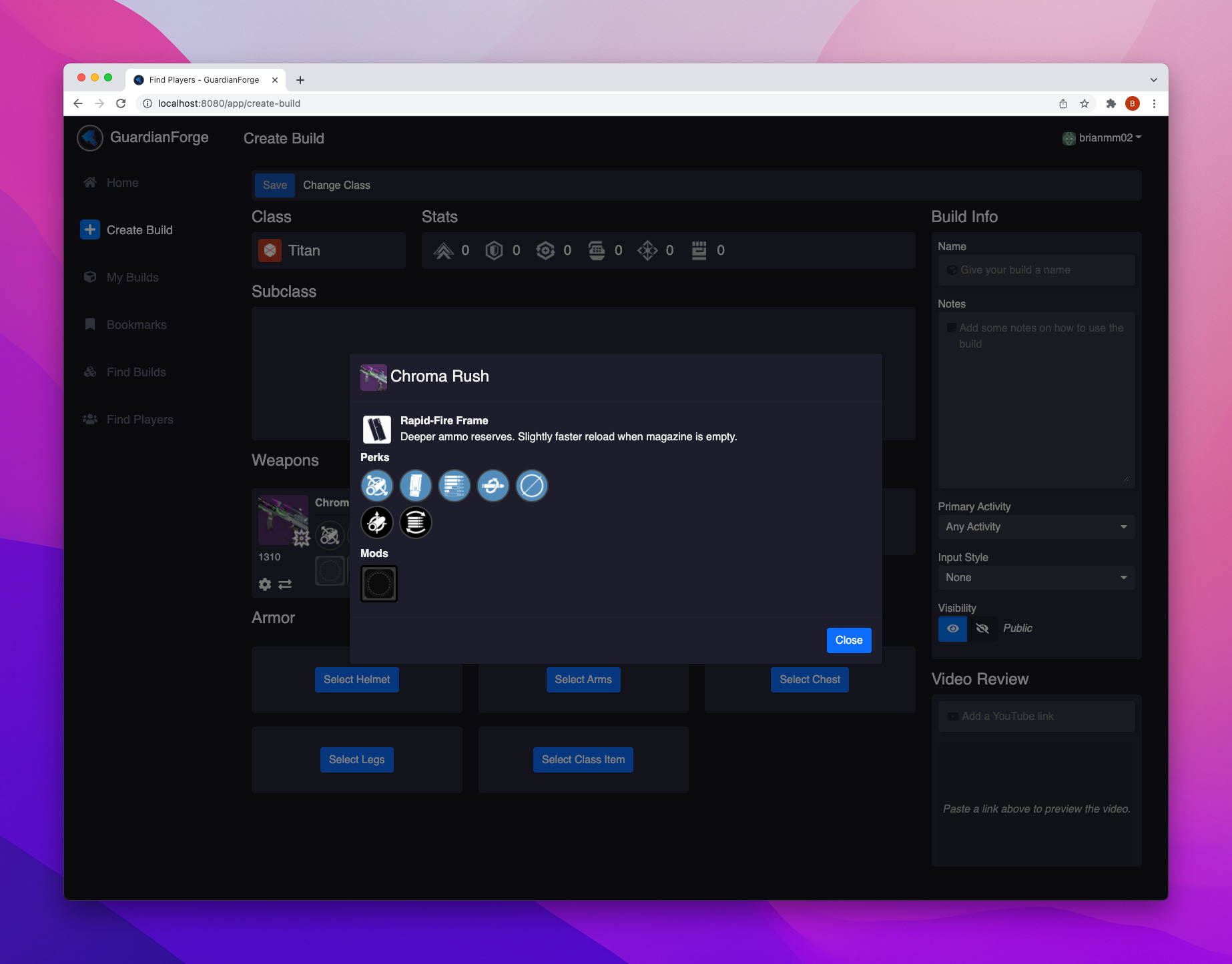Focus the Notes text area
This screenshot has width=1232, height=964.
point(1036,400)
